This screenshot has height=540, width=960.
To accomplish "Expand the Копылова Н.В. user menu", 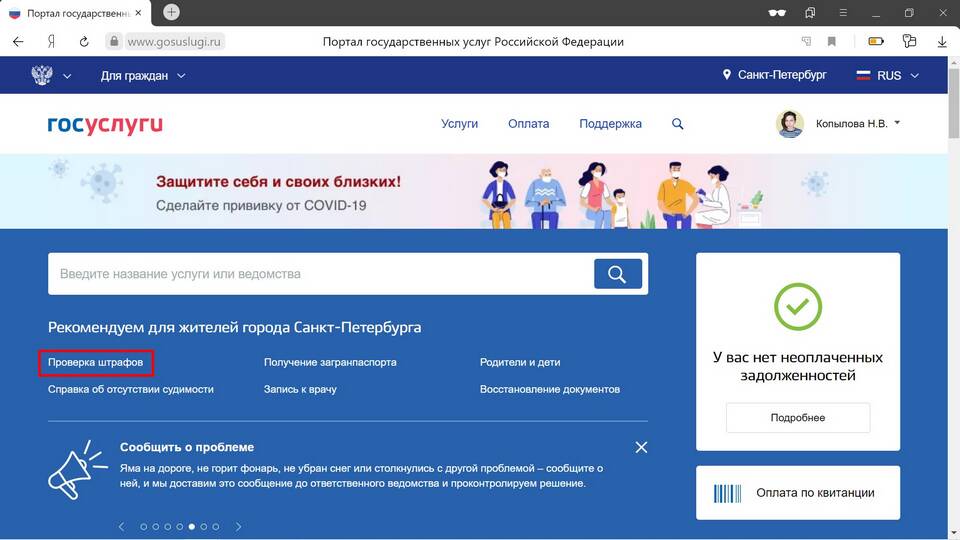I will tap(839, 124).
